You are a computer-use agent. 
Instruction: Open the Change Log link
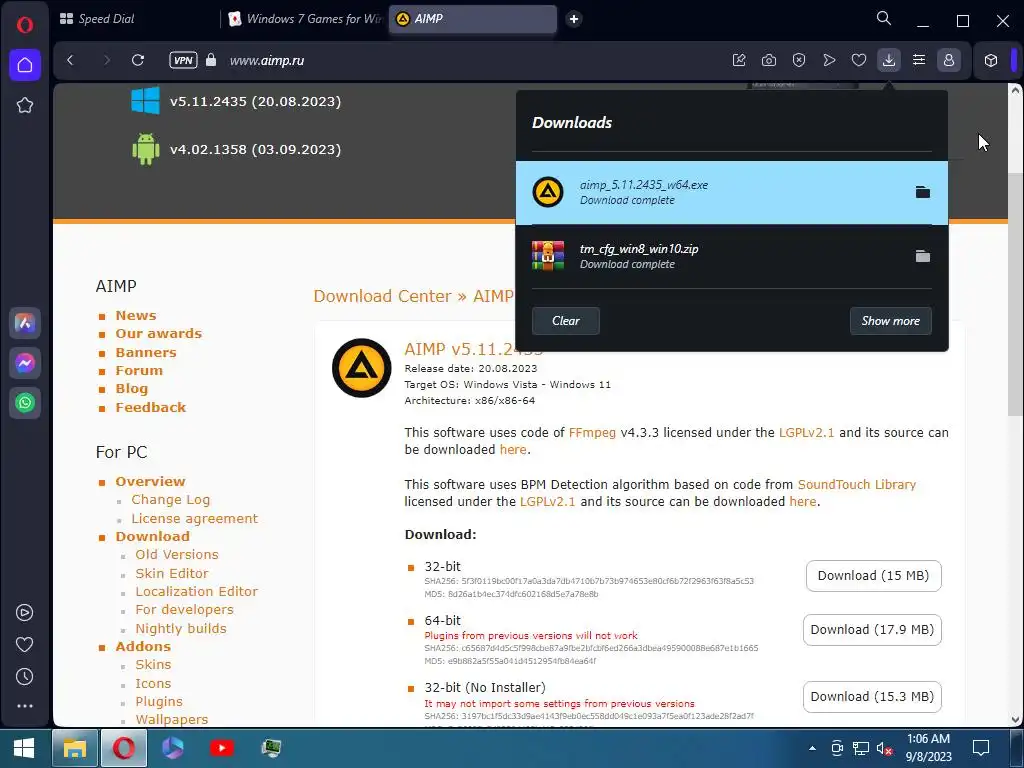click(170, 500)
